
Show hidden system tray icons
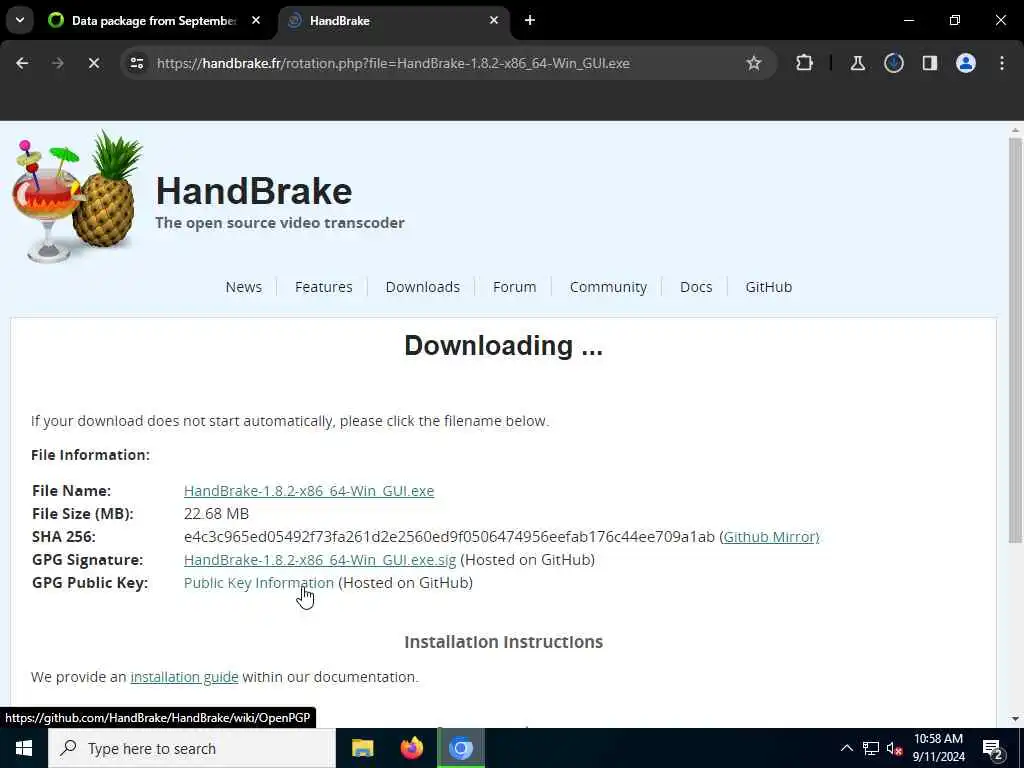click(846, 748)
